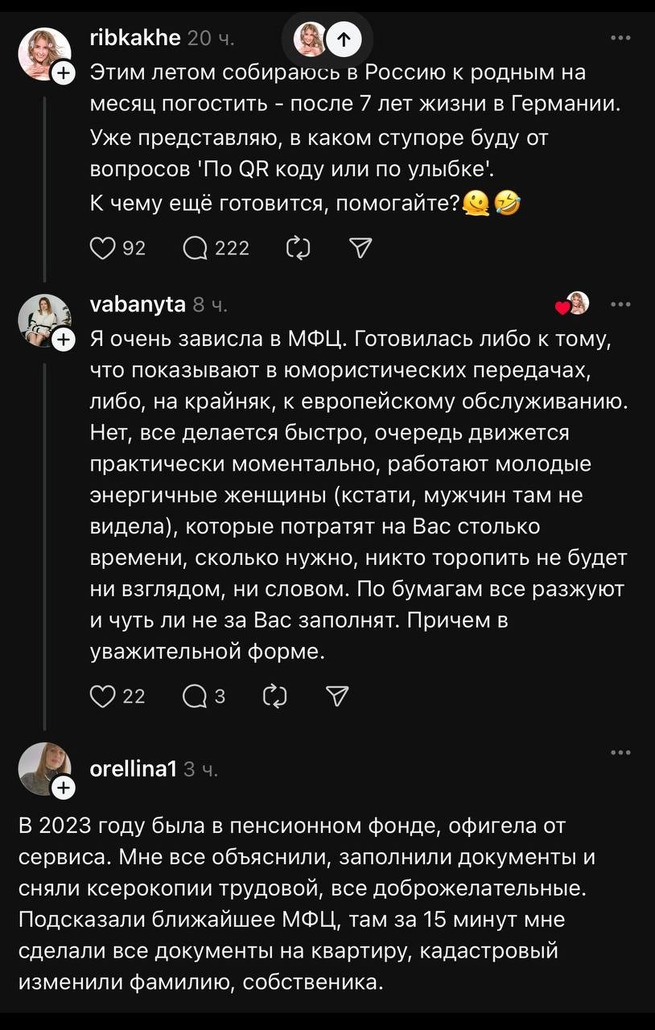Open more options menu for orellina1's reply
Viewport: 655px width, 1030px height.
pyautogui.click(x=620, y=752)
